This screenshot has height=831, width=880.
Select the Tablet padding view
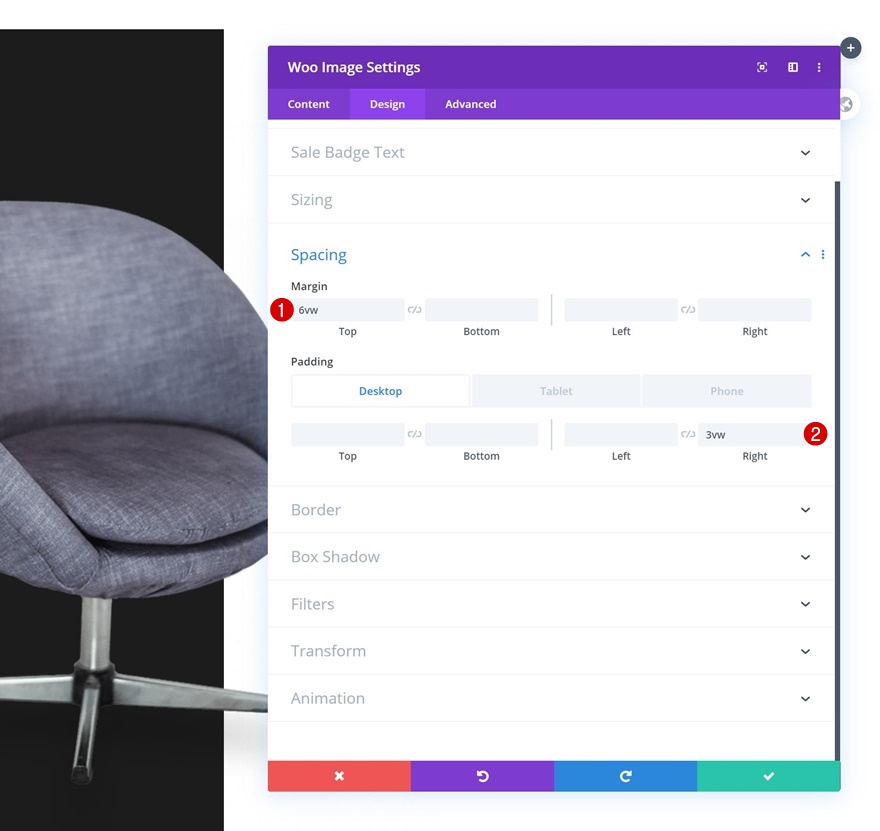(x=556, y=391)
